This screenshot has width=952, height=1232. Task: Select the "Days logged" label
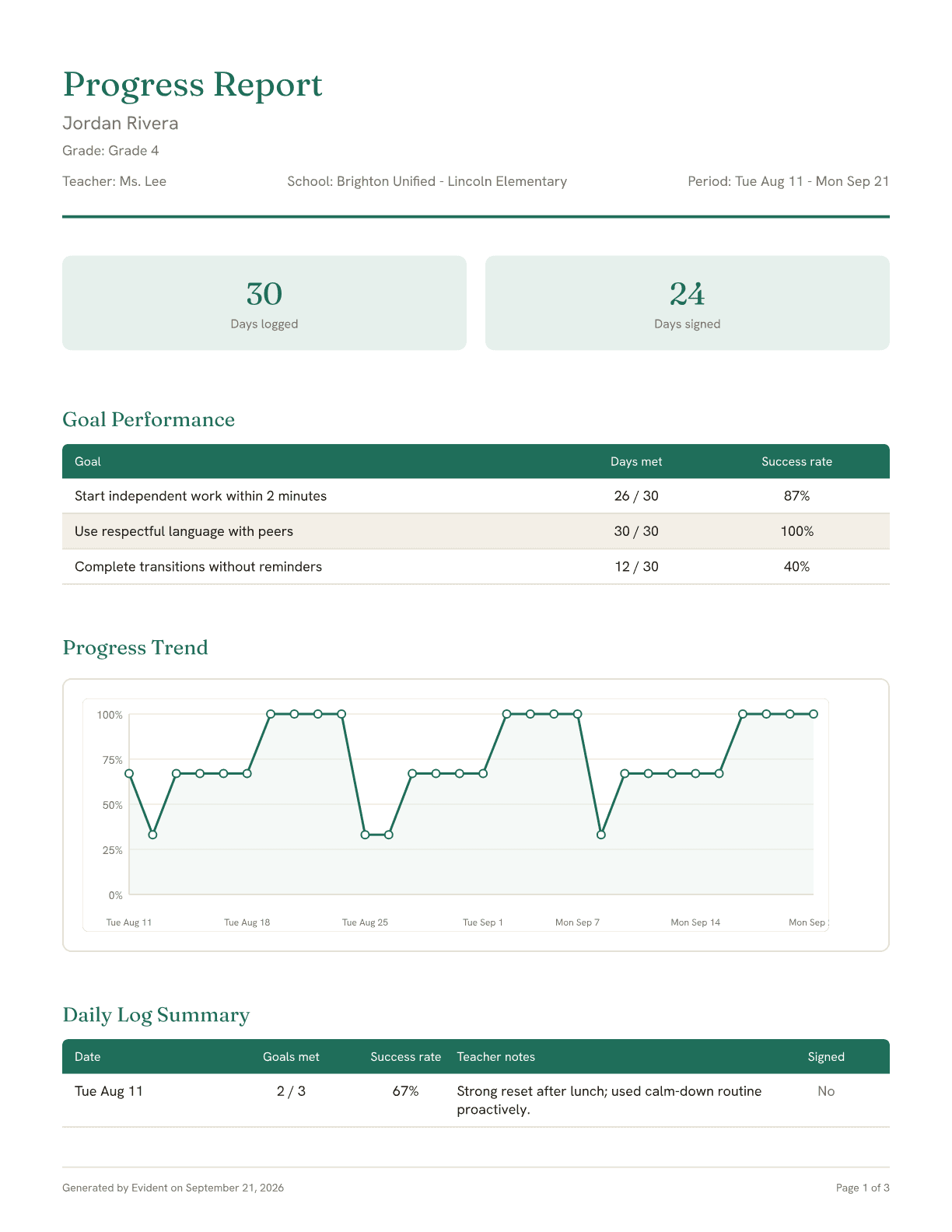point(264,324)
